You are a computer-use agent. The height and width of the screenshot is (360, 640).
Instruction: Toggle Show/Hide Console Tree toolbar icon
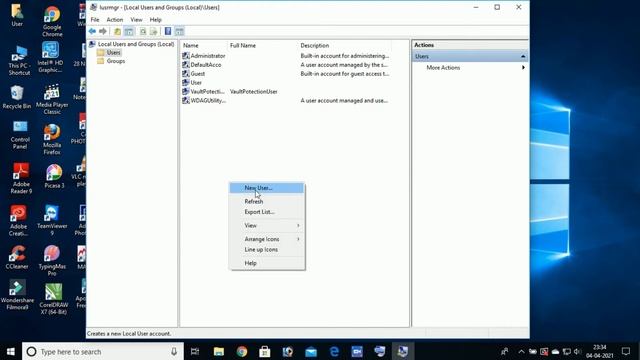pos(129,31)
